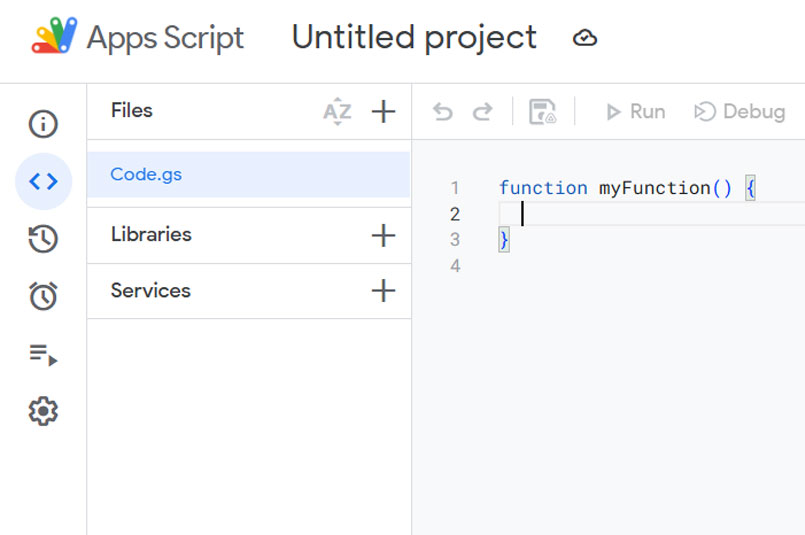Open the project history icon
This screenshot has width=805, height=535.
(x=43, y=239)
